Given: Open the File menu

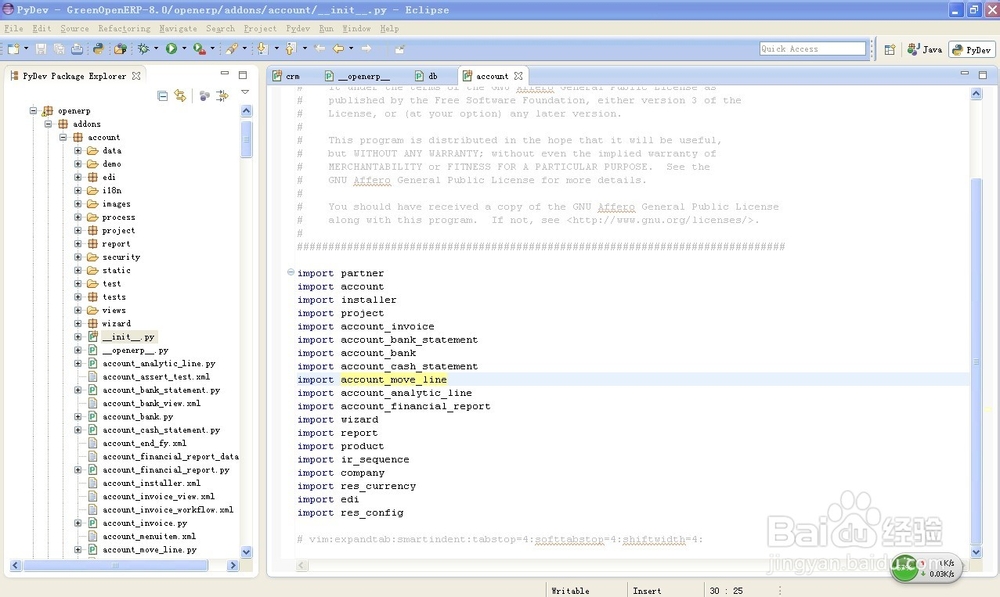Looking at the screenshot, I should tap(13, 29).
